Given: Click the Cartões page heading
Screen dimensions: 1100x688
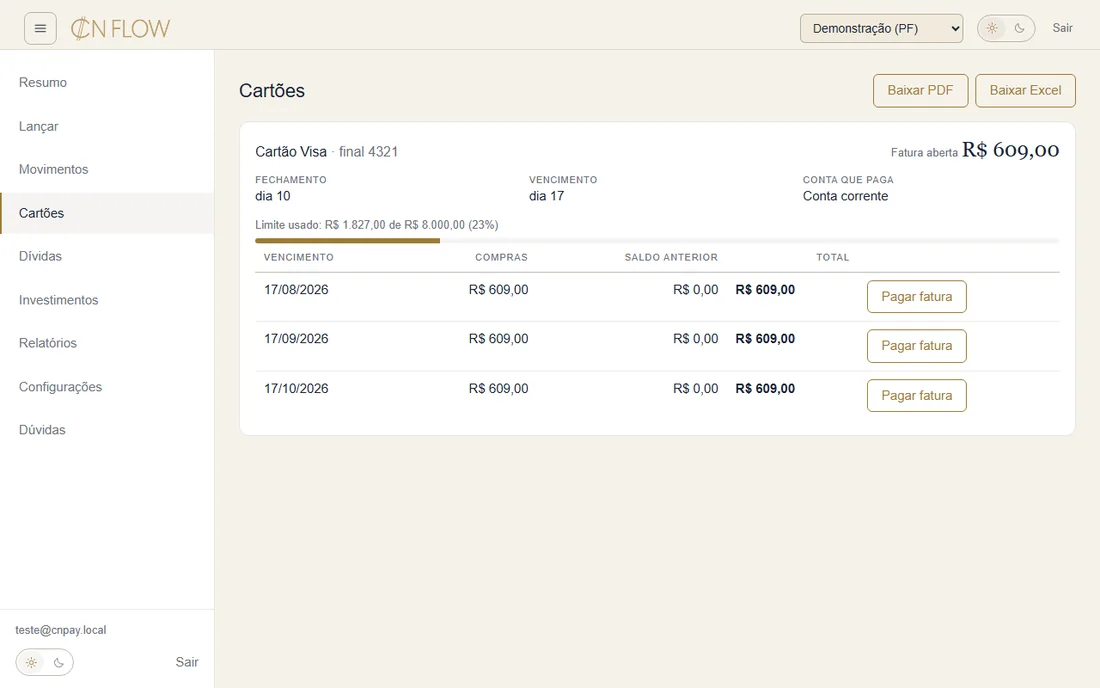Looking at the screenshot, I should 272,91.
